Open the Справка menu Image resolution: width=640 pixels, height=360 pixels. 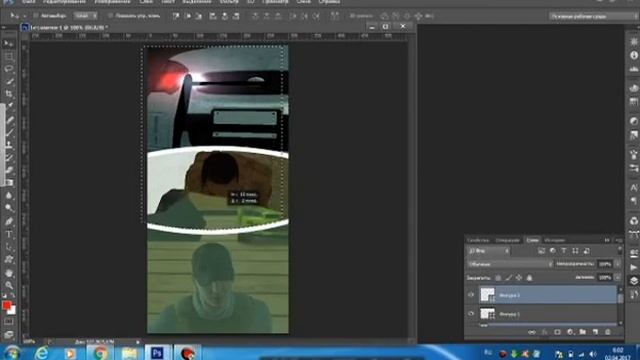click(329, 2)
